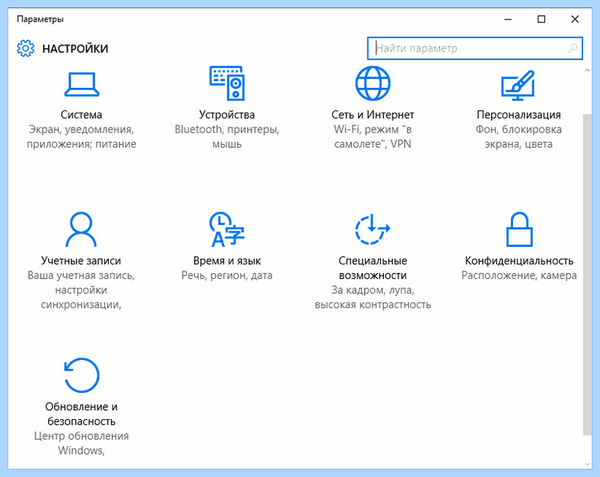The height and width of the screenshot is (477, 600).
Task: Open the Специальные возможности dashed circle icon
Action: [x=373, y=230]
